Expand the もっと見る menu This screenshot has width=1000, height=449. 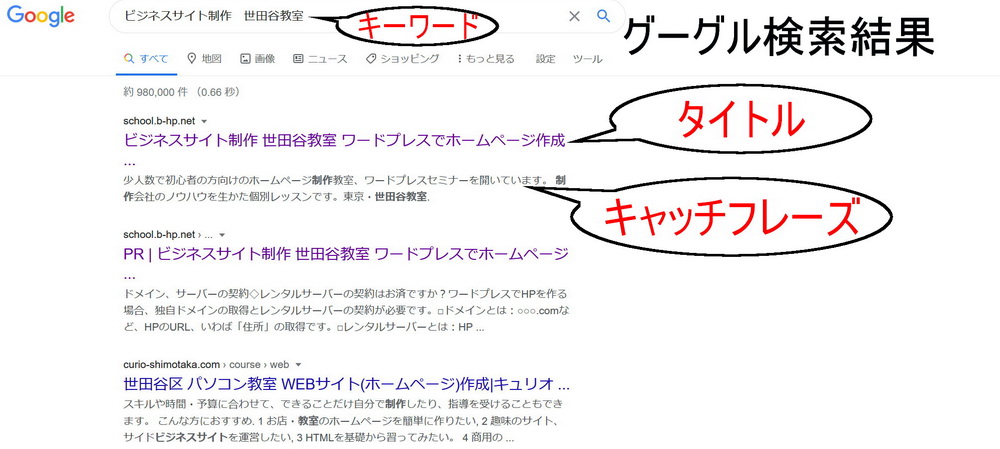pyautogui.click(x=485, y=59)
